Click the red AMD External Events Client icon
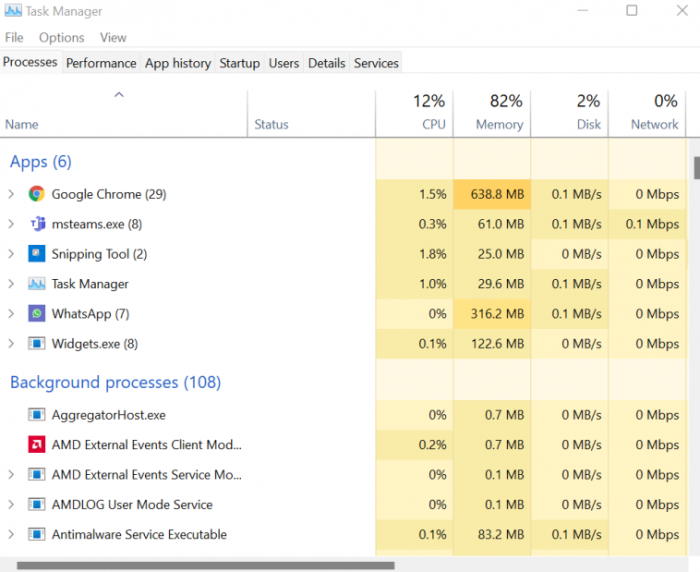Image resolution: width=700 pixels, height=572 pixels. pos(37,445)
